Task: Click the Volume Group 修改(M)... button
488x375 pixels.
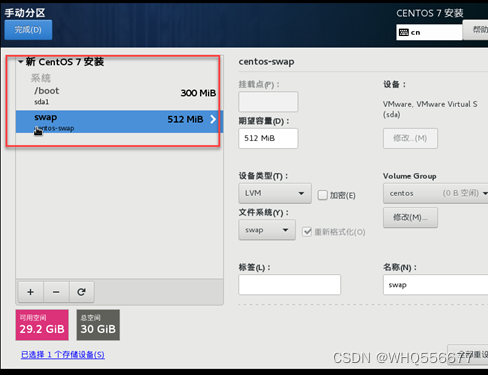Action: (x=410, y=218)
